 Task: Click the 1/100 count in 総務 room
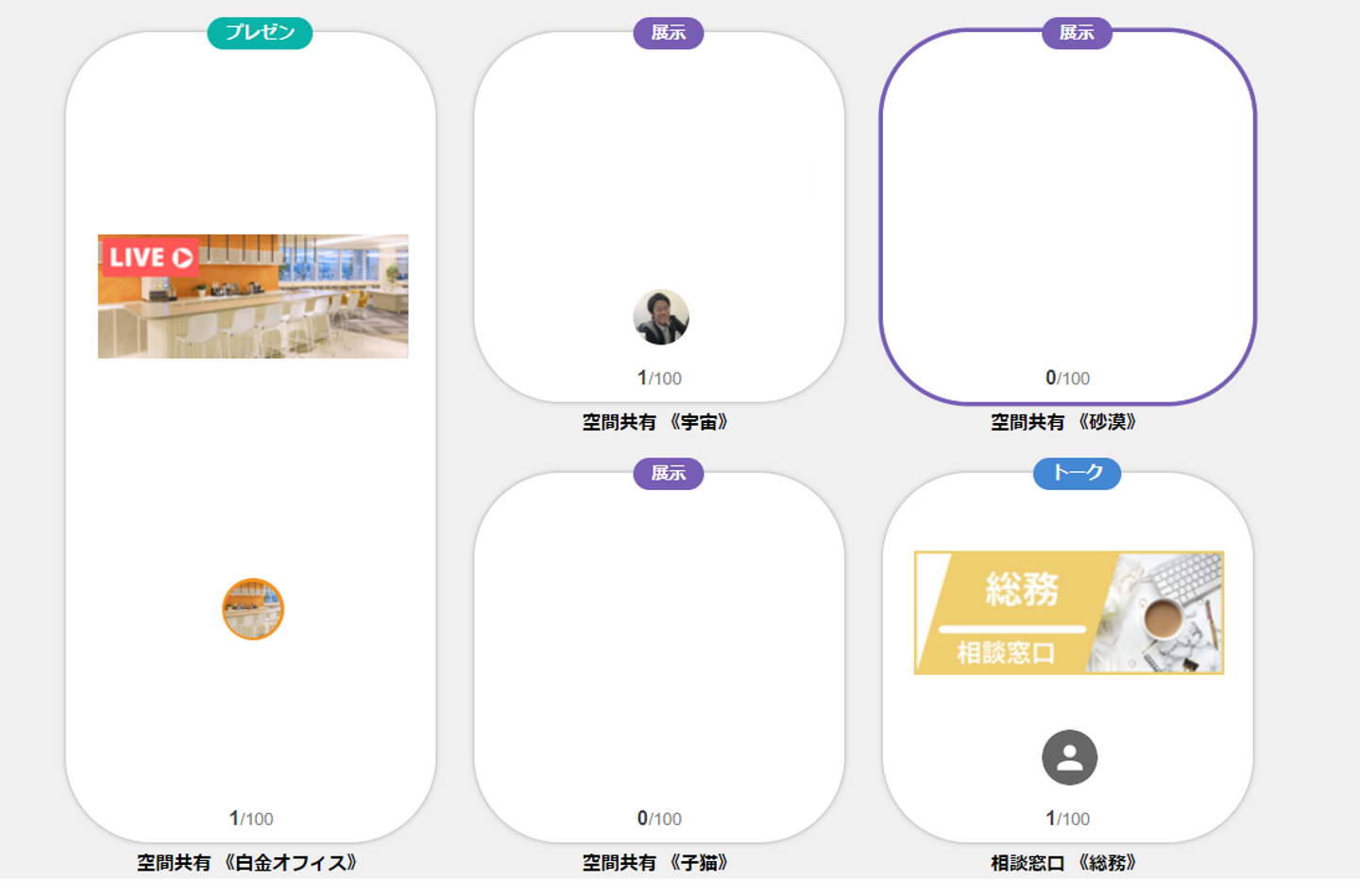[1067, 819]
